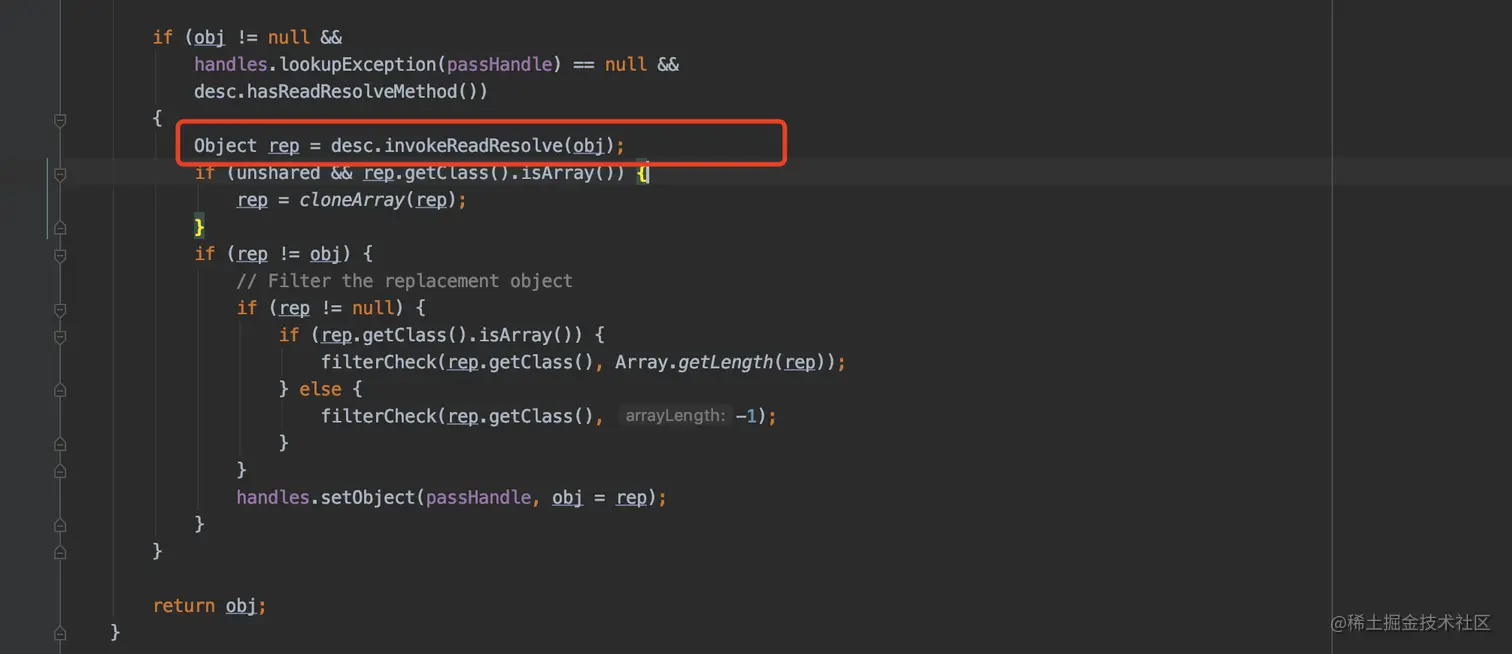Image resolution: width=1512 pixels, height=654 pixels.
Task: Collapse the 'if (rep != obj)' block fold marker
Action: (60, 255)
